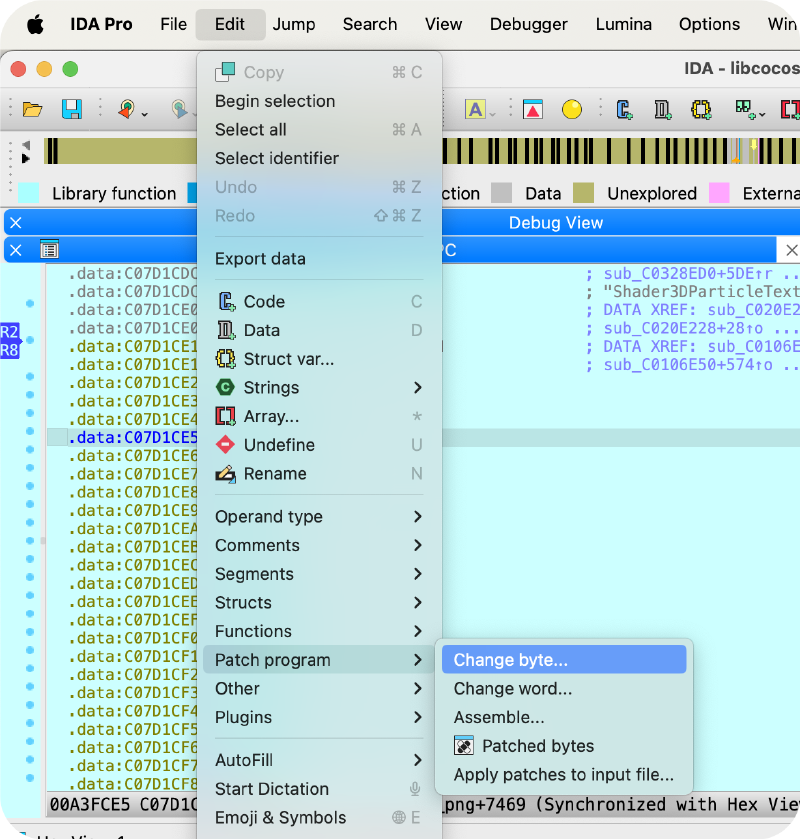Choose Apply patches to input file...
The height and width of the screenshot is (839, 800).
tap(563, 775)
